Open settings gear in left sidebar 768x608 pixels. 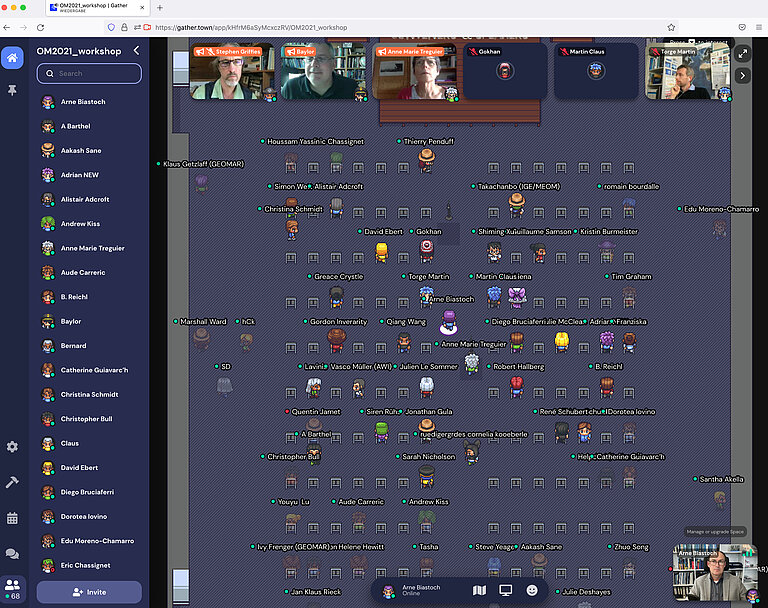(x=12, y=447)
